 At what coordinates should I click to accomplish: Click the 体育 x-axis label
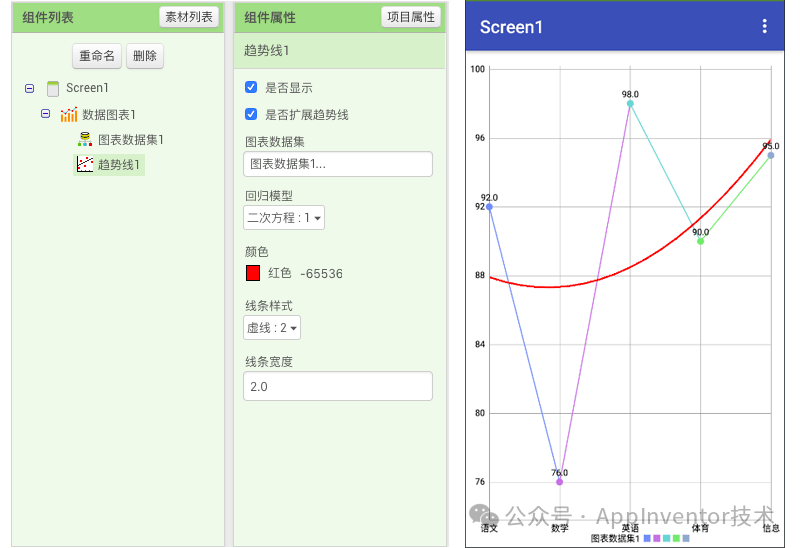(701, 528)
